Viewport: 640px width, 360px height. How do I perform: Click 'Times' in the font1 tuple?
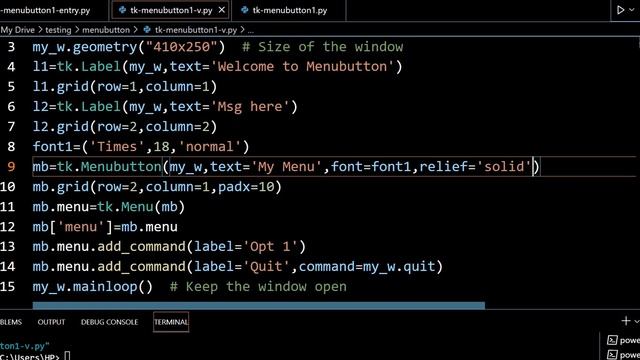coord(117,147)
